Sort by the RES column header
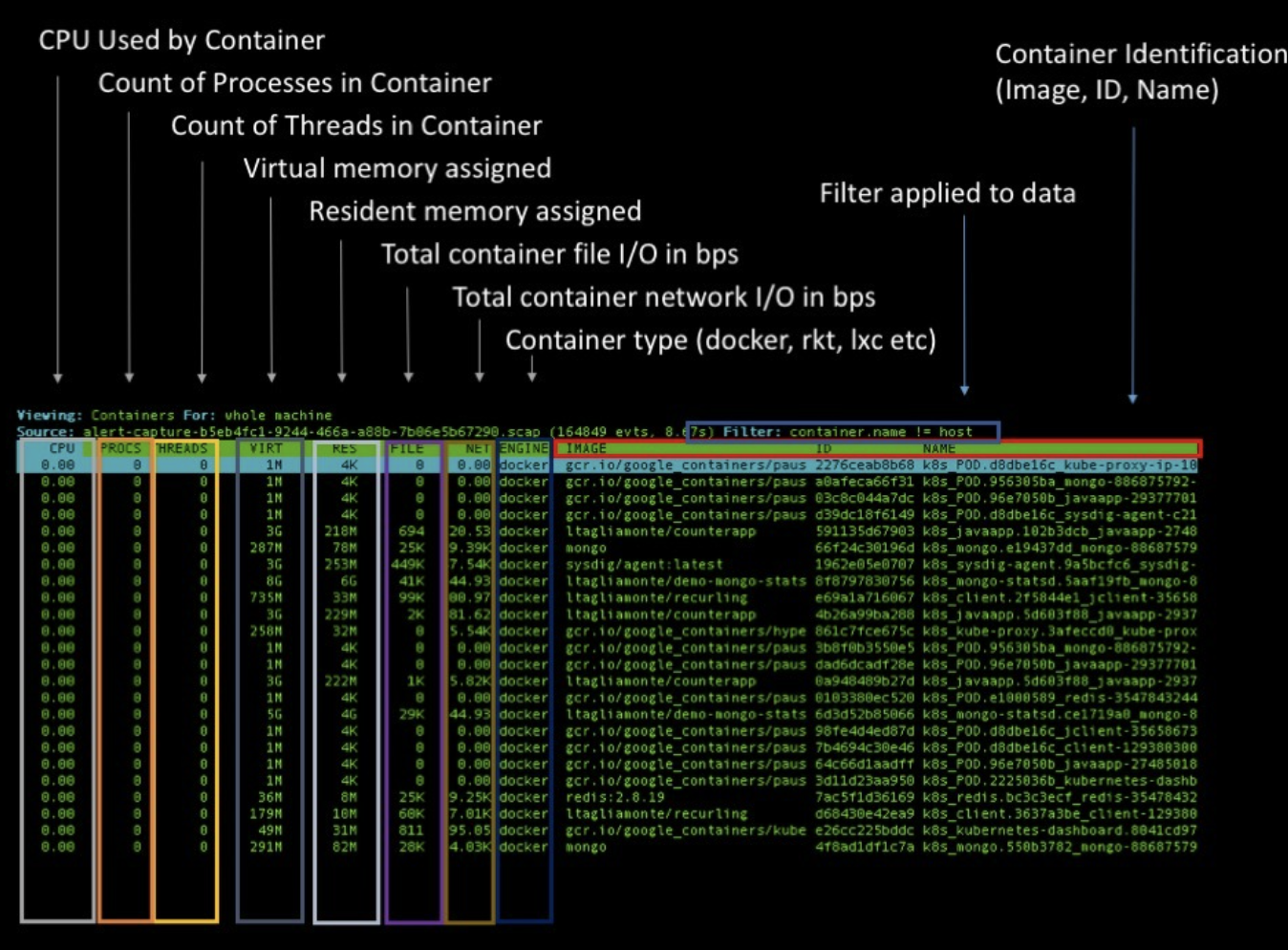The image size is (1288, 950). pyautogui.click(x=344, y=448)
